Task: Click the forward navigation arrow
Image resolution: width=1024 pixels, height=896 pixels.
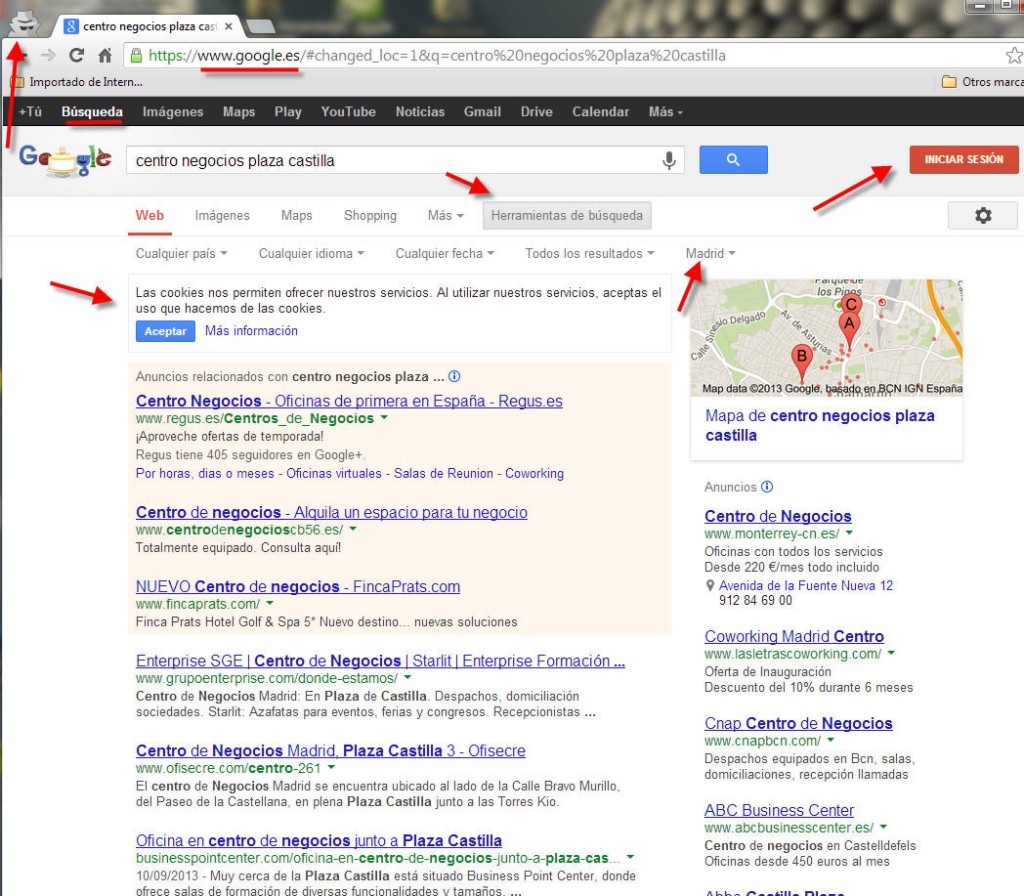Action: pyautogui.click(x=48, y=56)
